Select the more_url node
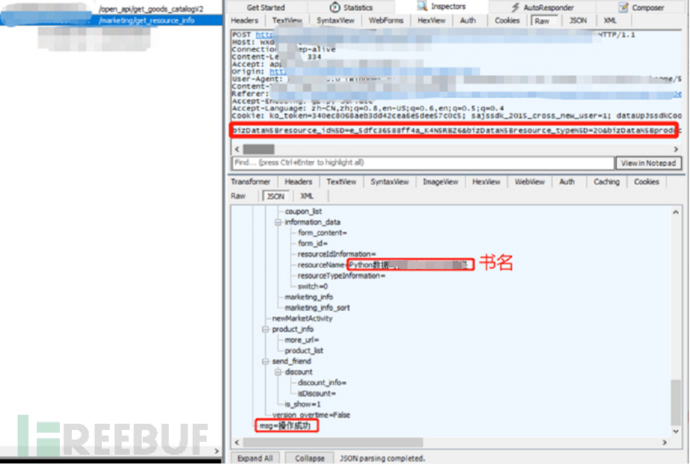This screenshot has width=690, height=464. click(x=301, y=340)
